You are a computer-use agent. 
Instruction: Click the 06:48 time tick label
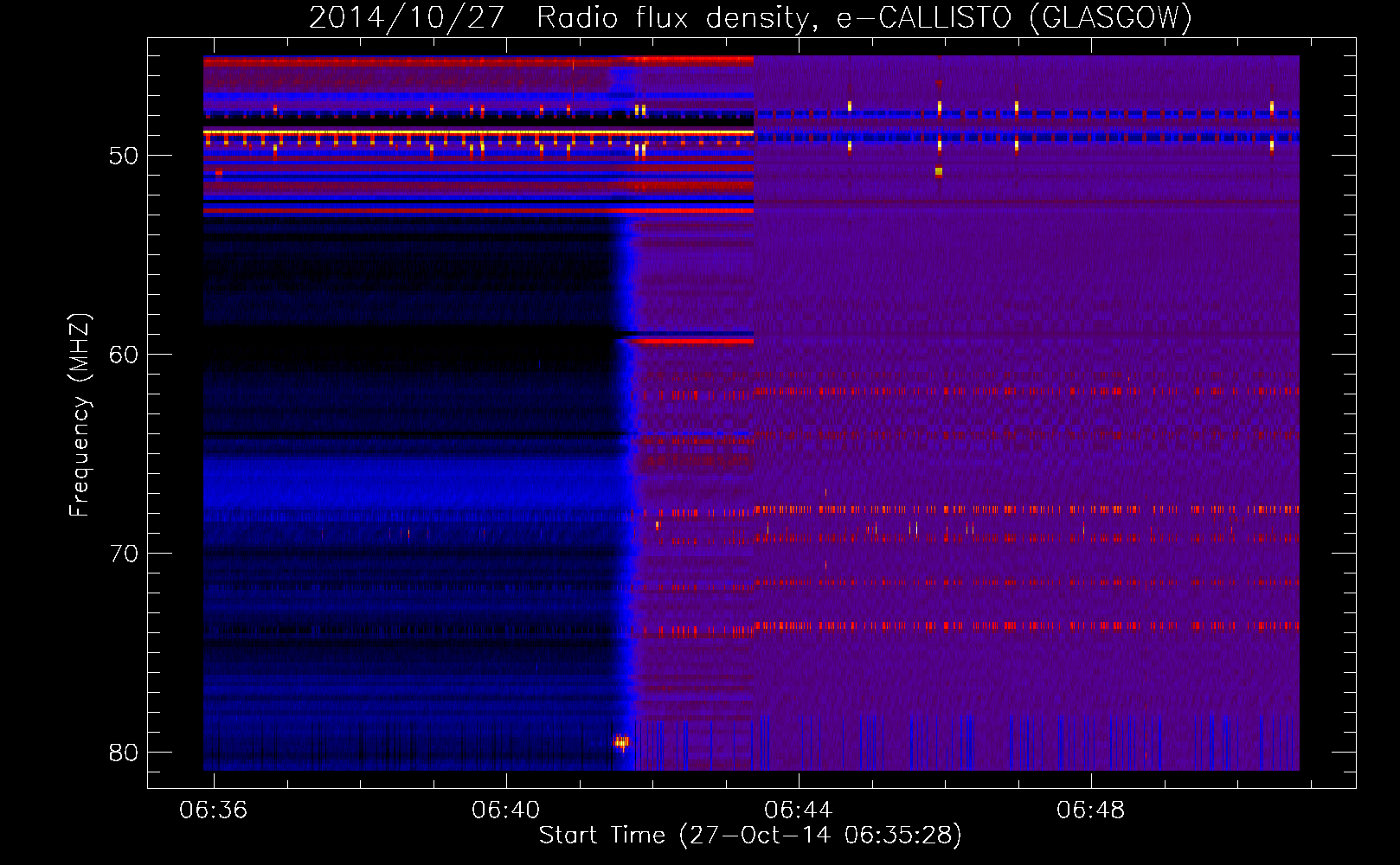(1090, 811)
